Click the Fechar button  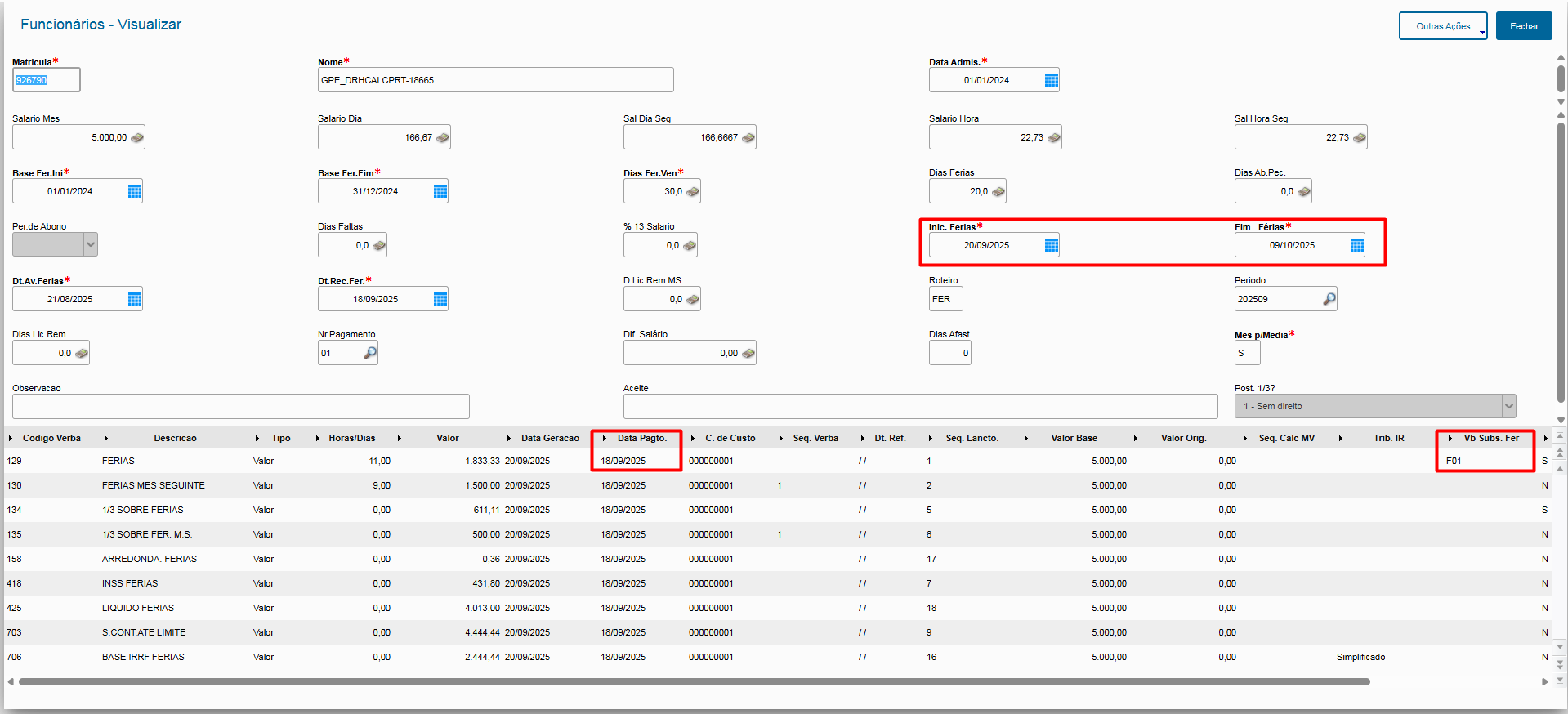1524,26
